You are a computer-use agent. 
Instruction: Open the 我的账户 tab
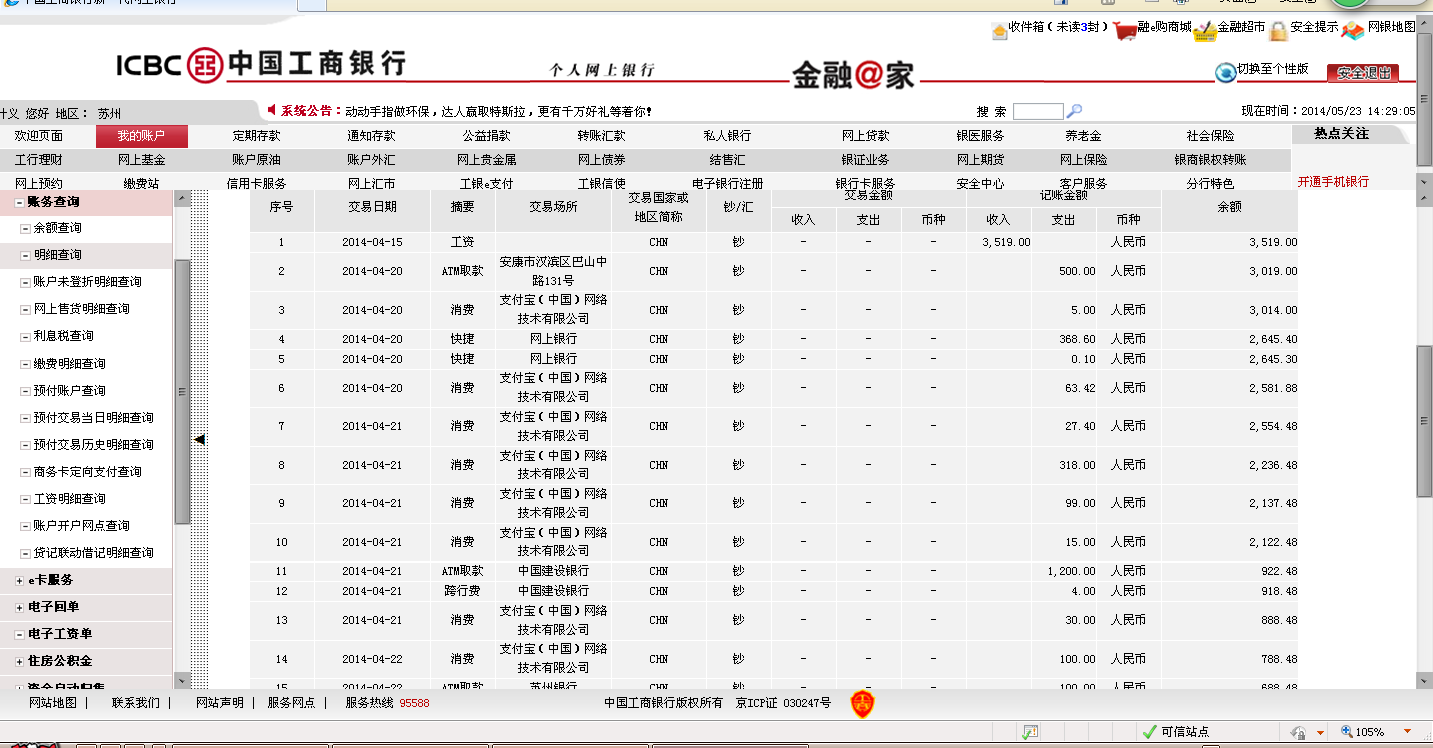tap(141, 136)
